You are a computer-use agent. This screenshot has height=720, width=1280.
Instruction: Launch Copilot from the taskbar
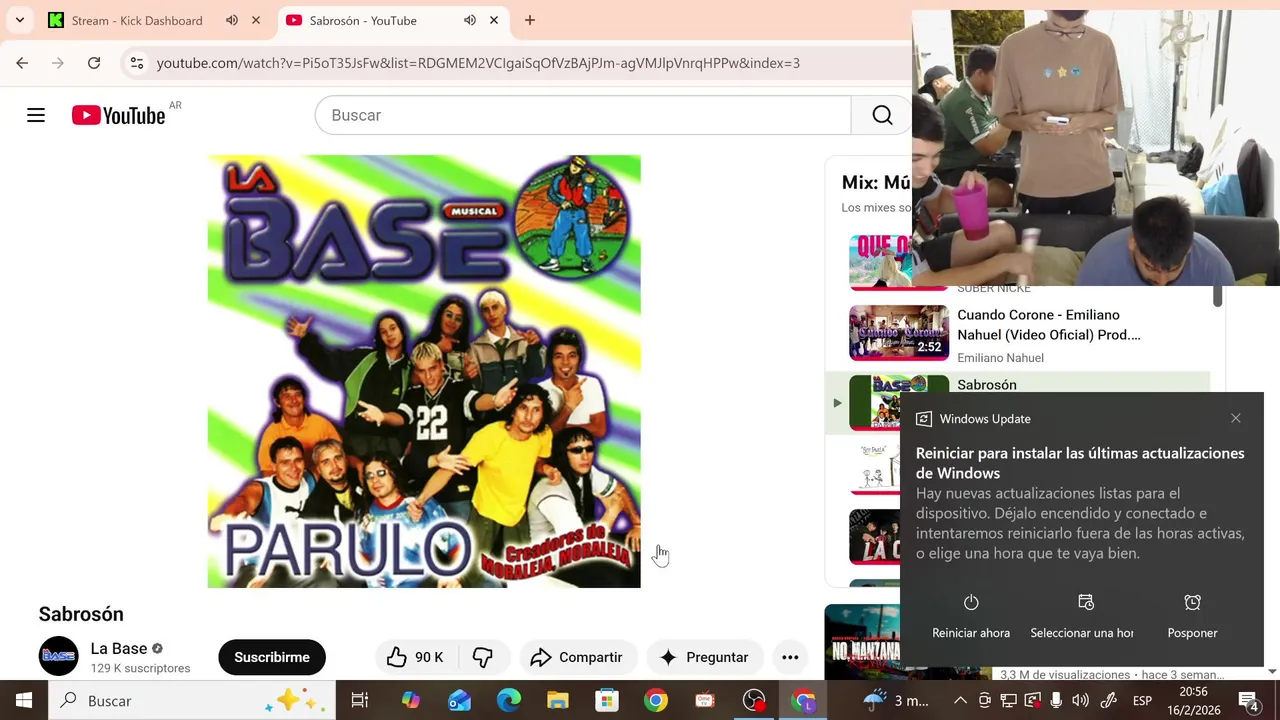point(410,700)
